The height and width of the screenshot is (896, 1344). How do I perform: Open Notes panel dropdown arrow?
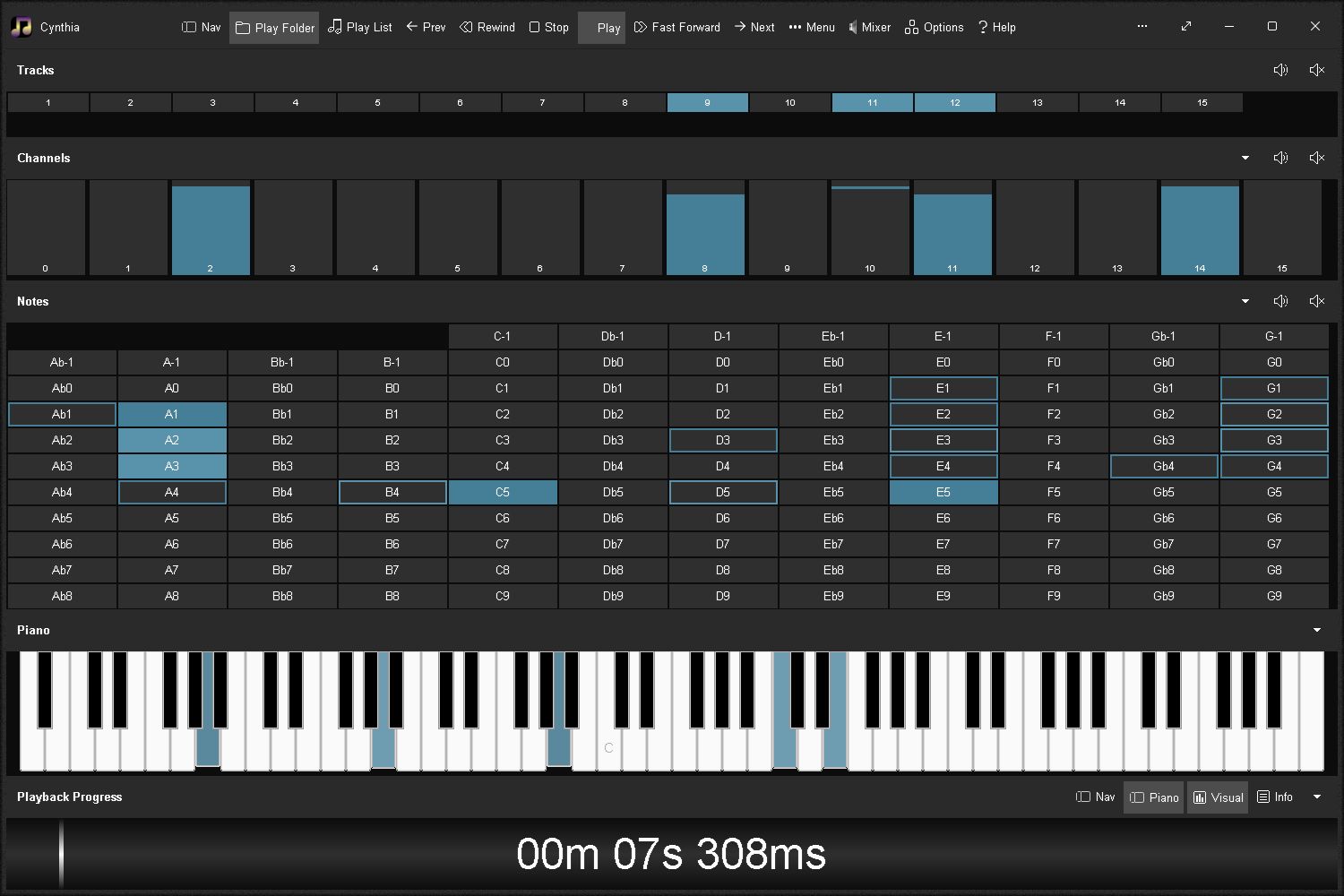[1245, 301]
